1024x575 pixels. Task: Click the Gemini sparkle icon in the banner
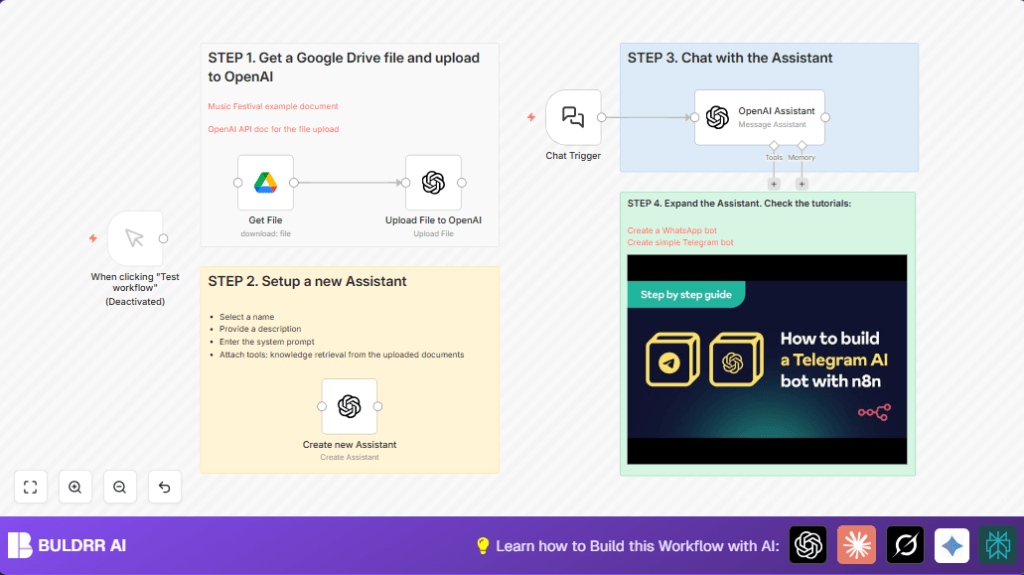click(x=952, y=545)
